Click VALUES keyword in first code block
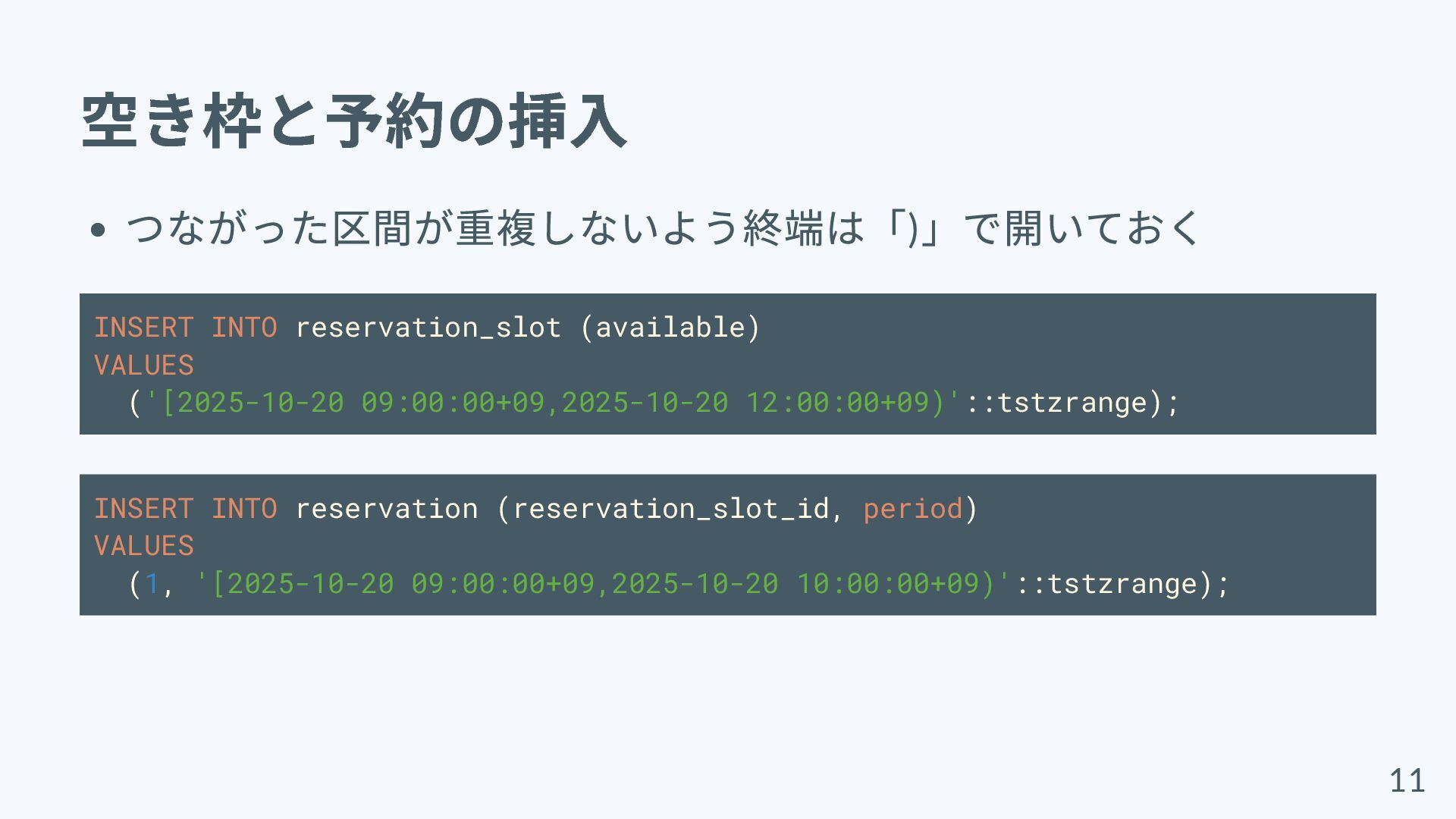 click(x=143, y=366)
